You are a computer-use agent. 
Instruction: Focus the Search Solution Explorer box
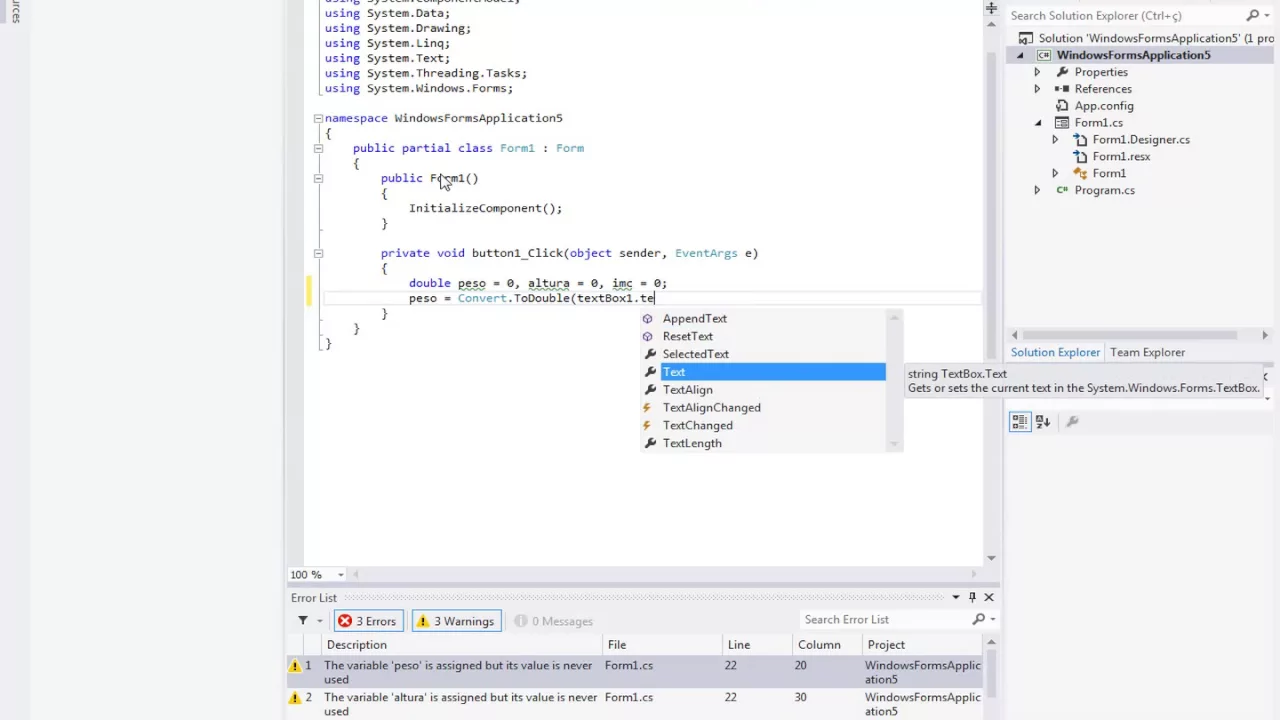[x=1125, y=15]
